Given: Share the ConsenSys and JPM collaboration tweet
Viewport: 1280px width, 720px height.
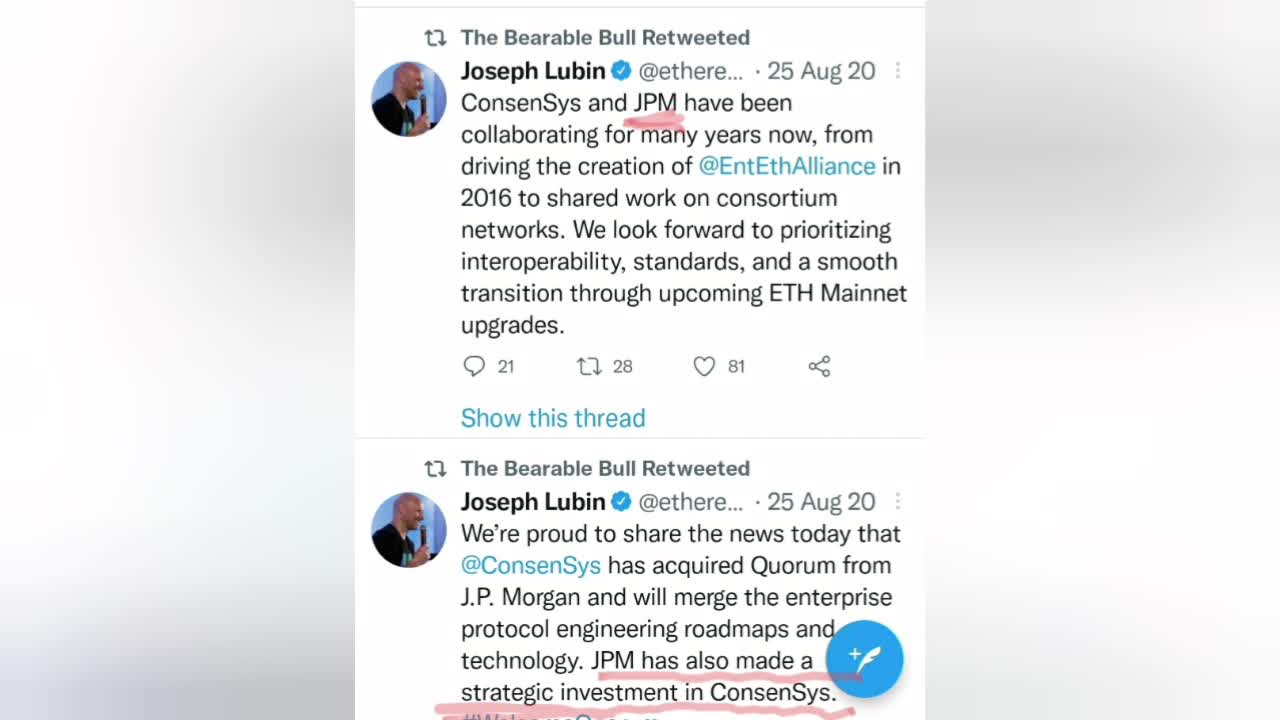Looking at the screenshot, I should tap(819, 366).
